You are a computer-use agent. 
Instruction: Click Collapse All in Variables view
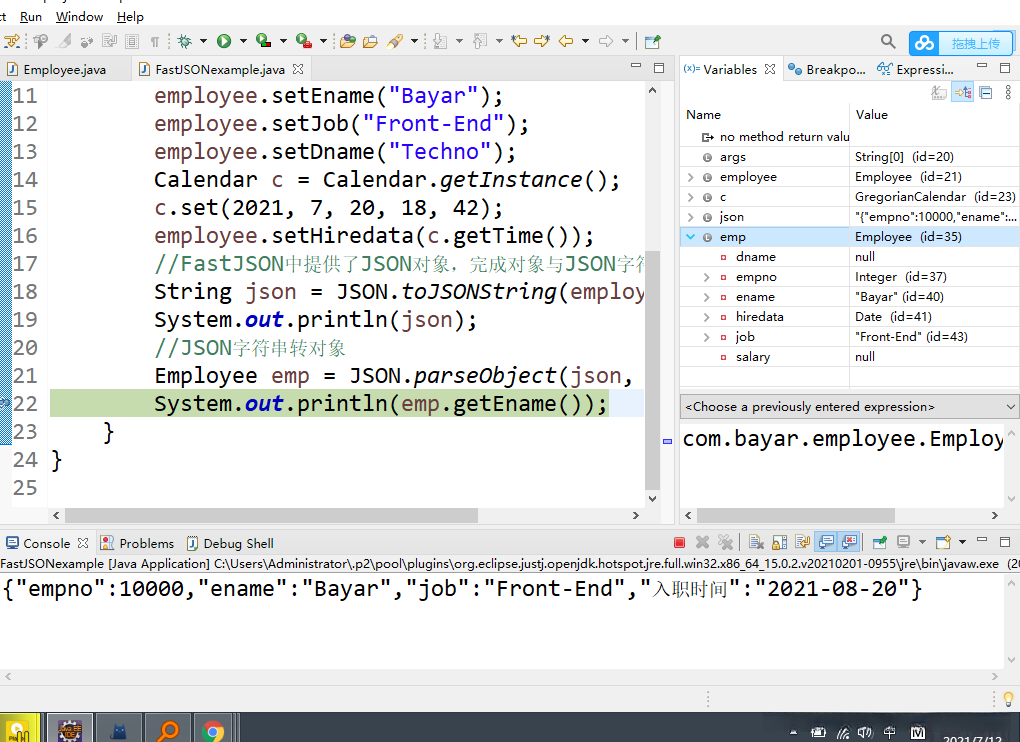point(986,92)
